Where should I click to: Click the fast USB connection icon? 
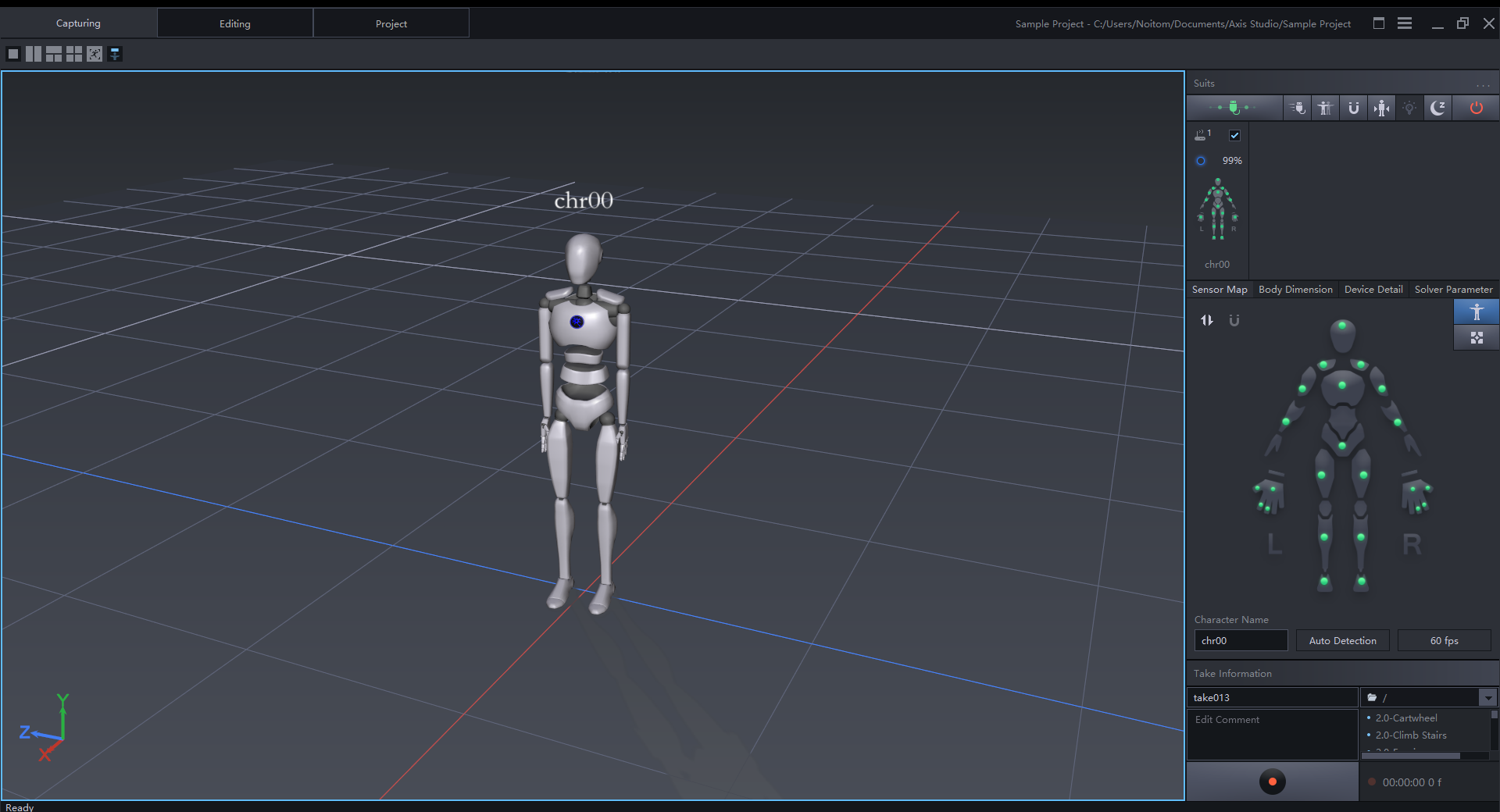(x=1298, y=108)
